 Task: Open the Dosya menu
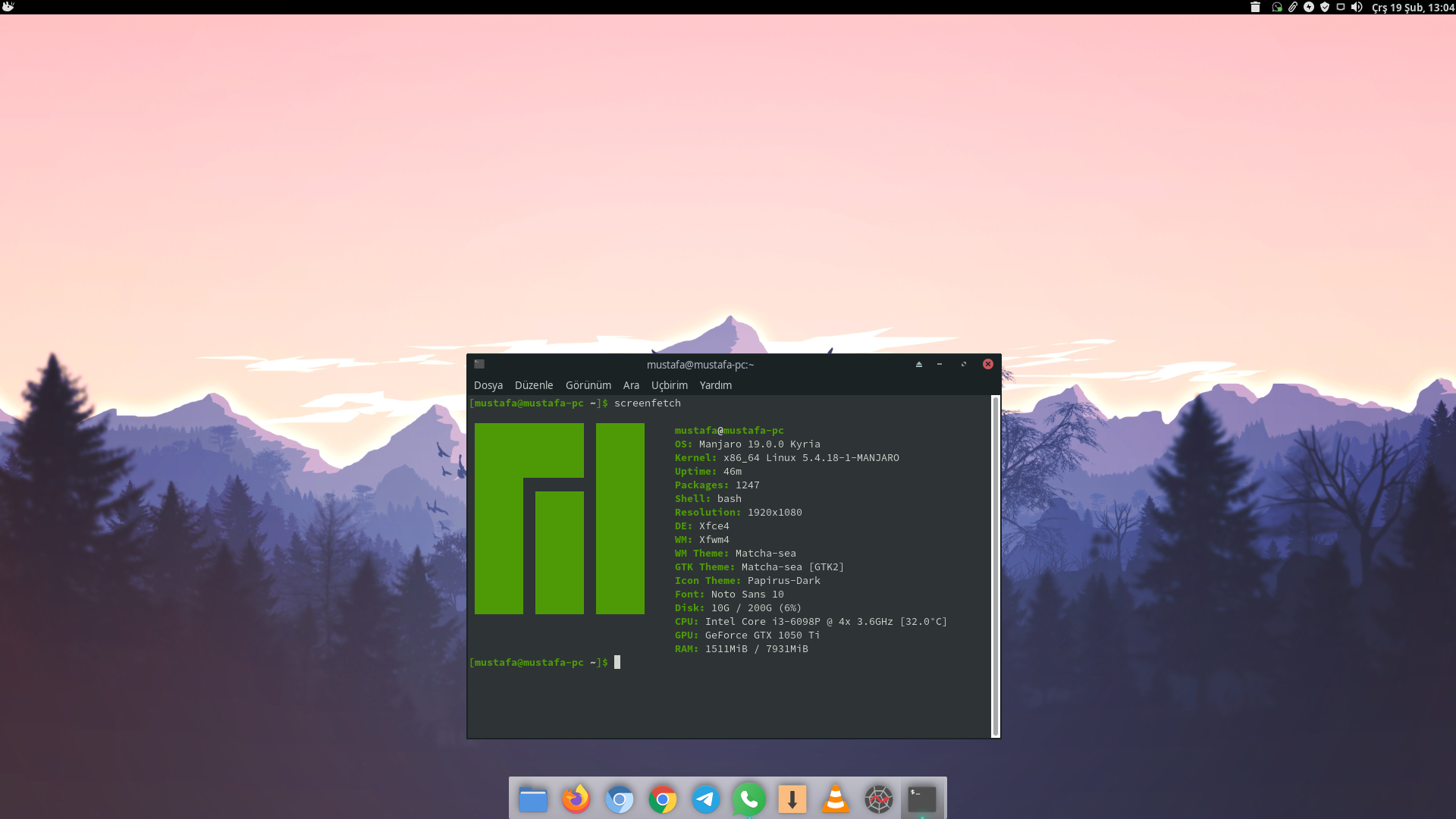click(x=488, y=385)
